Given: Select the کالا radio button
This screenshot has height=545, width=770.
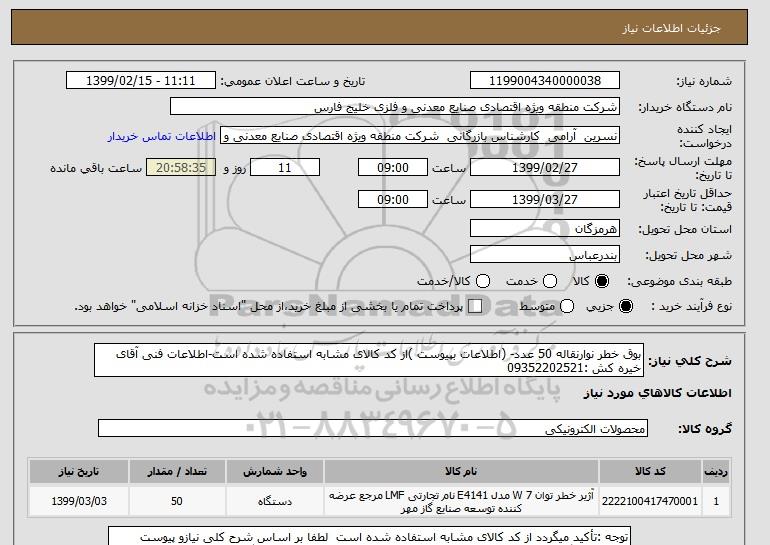Looking at the screenshot, I should (602, 281).
